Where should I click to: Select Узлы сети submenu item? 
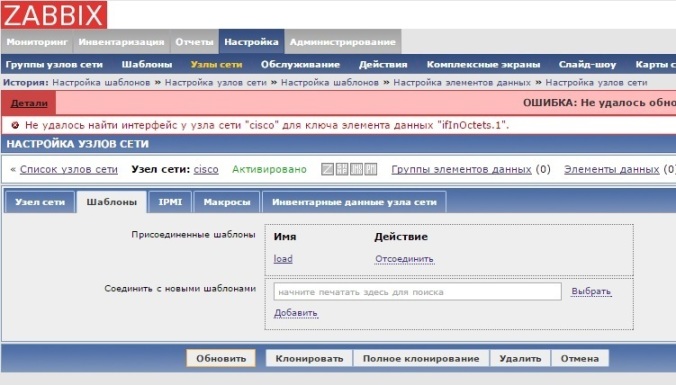pyautogui.click(x=216, y=65)
